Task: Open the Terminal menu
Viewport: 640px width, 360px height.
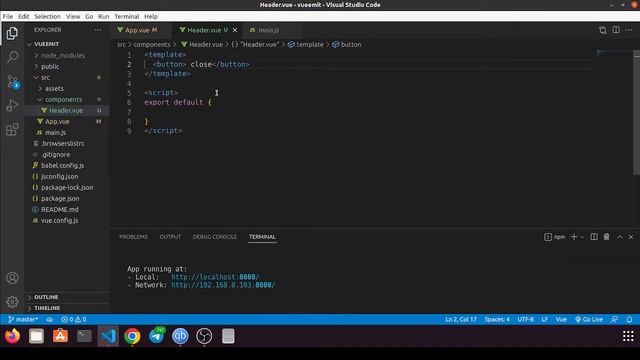Action: click(127, 16)
